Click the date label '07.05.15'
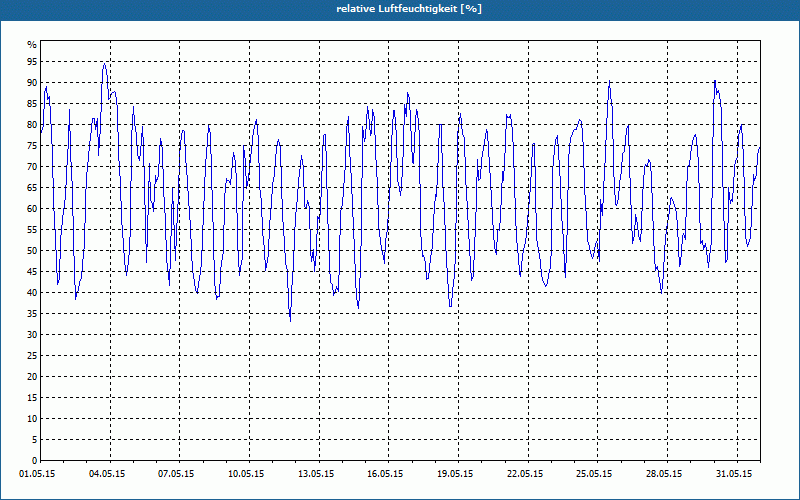The height and width of the screenshot is (500, 800). click(x=177, y=474)
